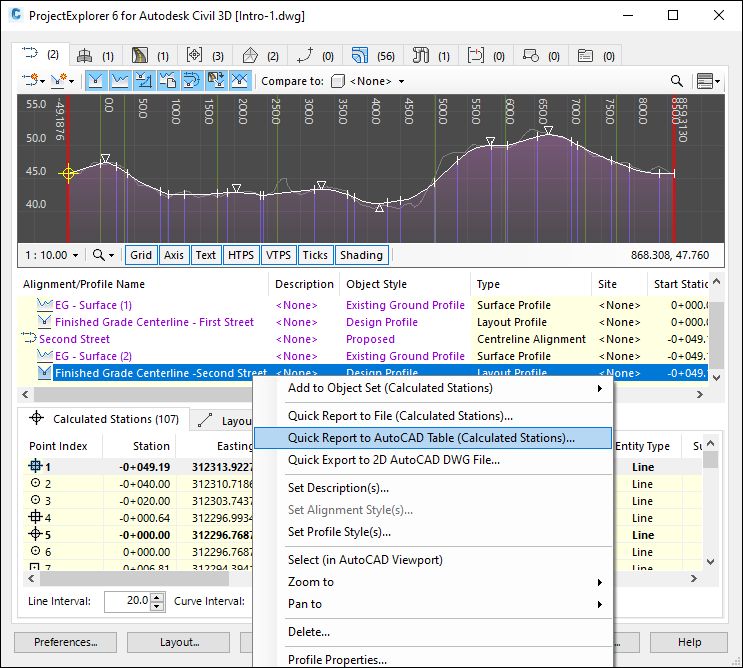
Task: Toggle the surface profiles filter icon
Action: [x=120, y=81]
